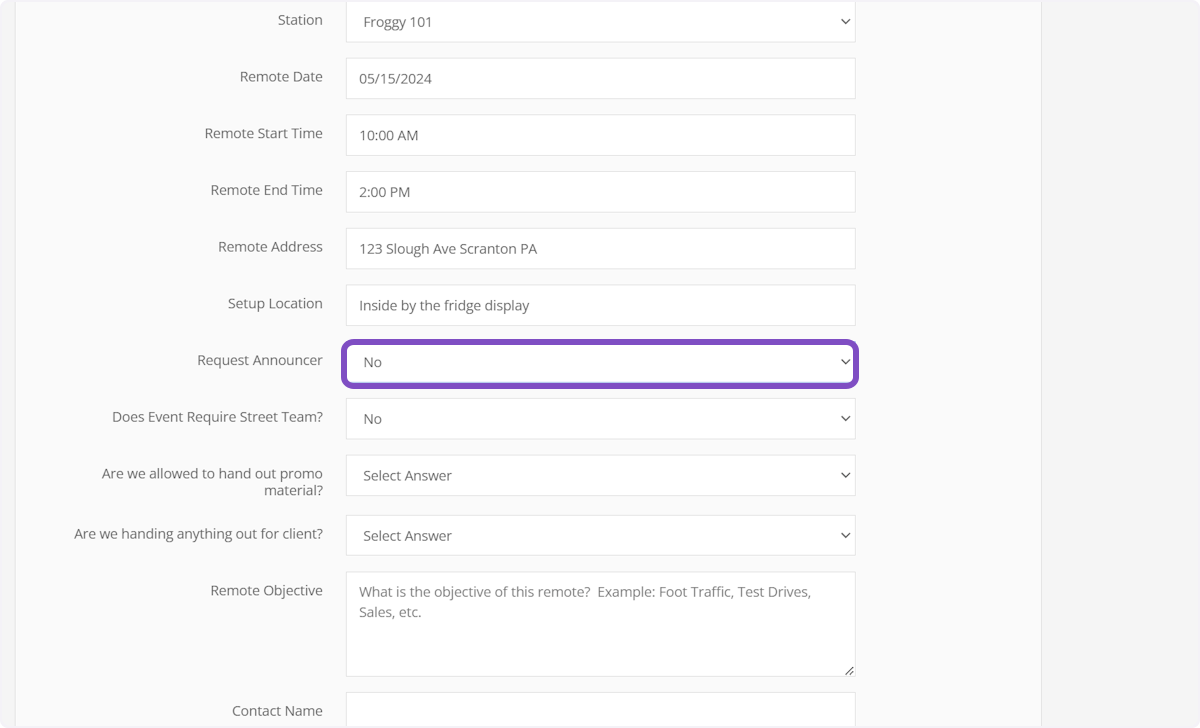Click the Remote Start Time input field

[x=600, y=135]
